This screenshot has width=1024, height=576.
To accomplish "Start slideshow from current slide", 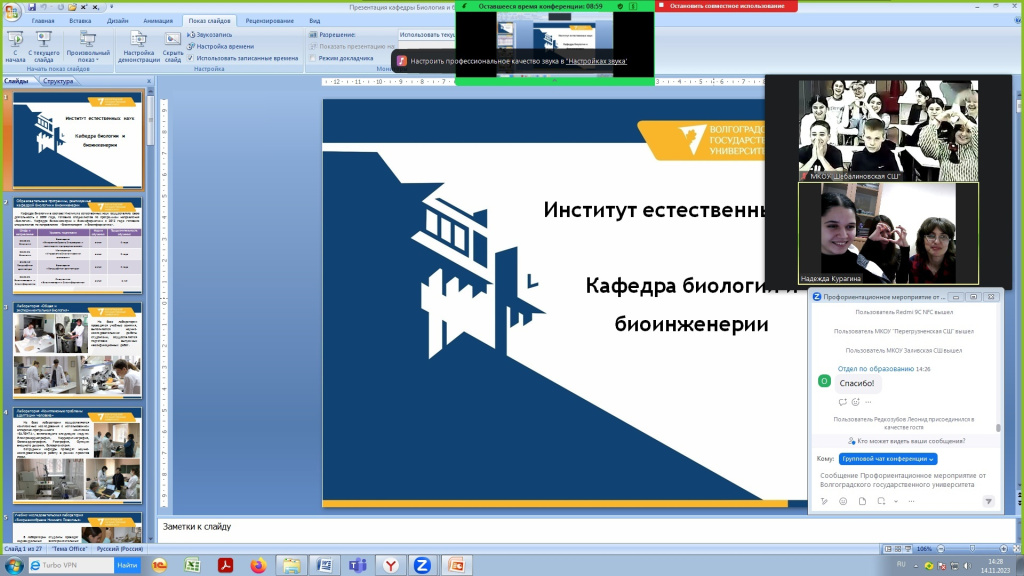I will (x=44, y=46).
